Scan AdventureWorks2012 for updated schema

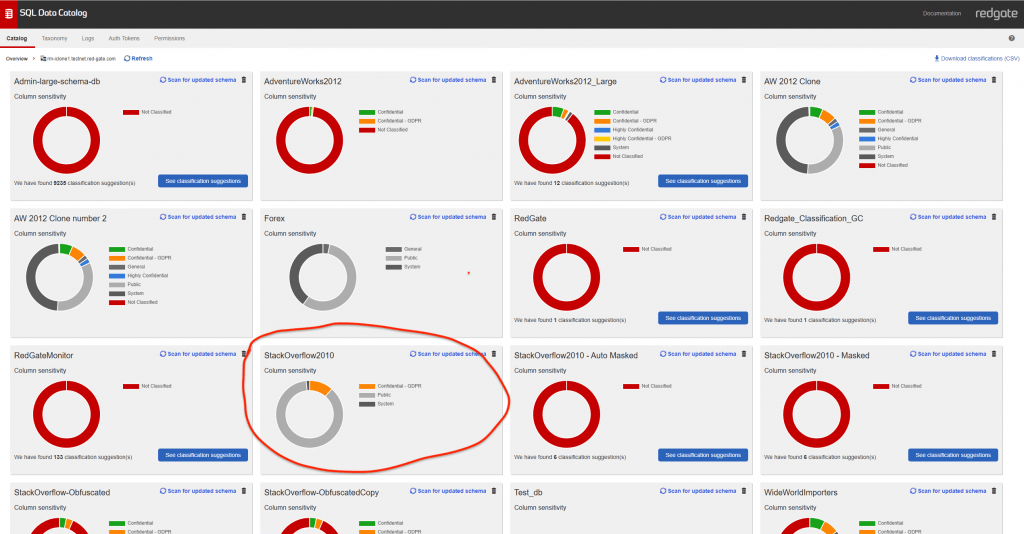448,80
